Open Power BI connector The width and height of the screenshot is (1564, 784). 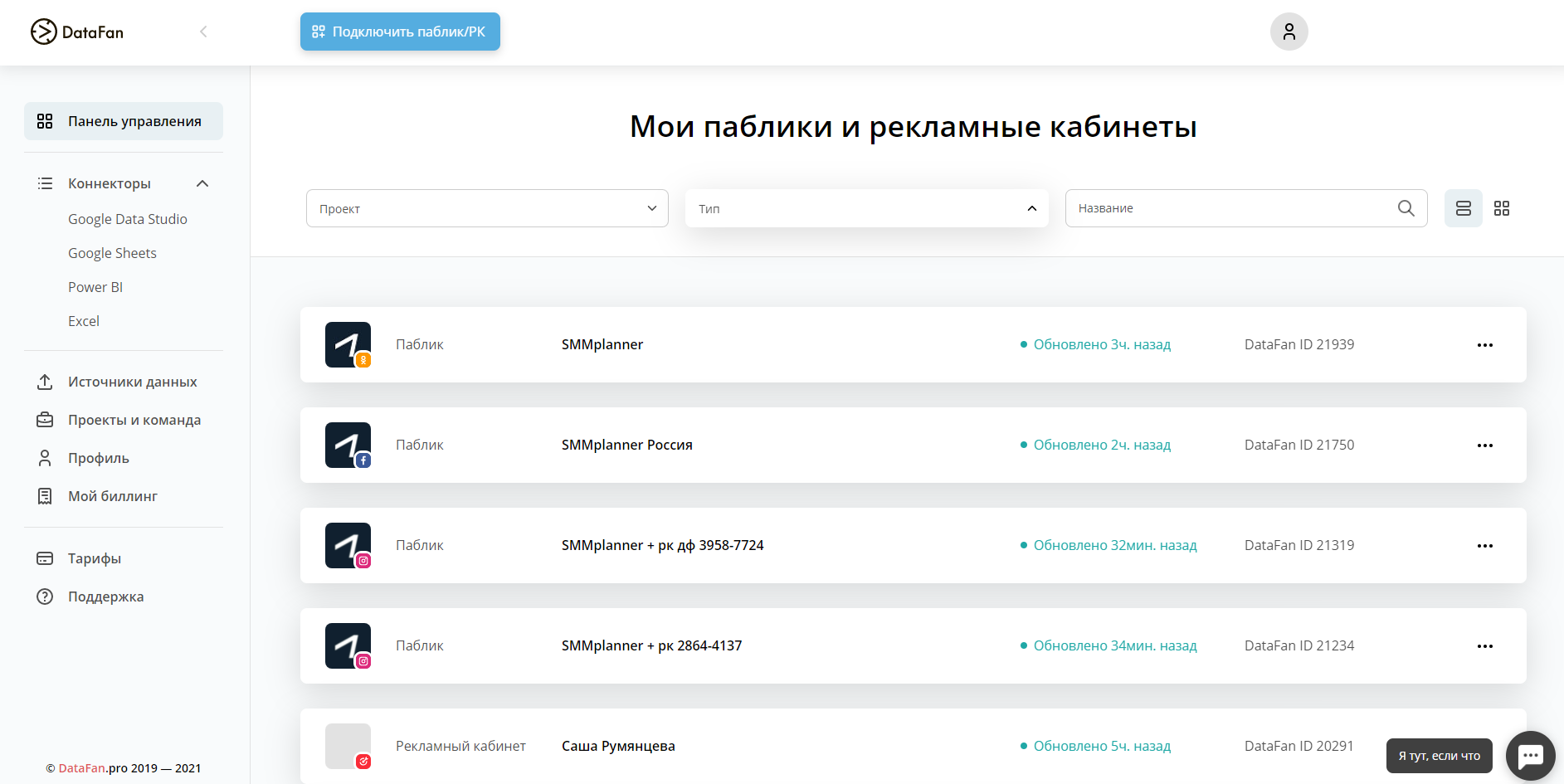pyautogui.click(x=95, y=287)
